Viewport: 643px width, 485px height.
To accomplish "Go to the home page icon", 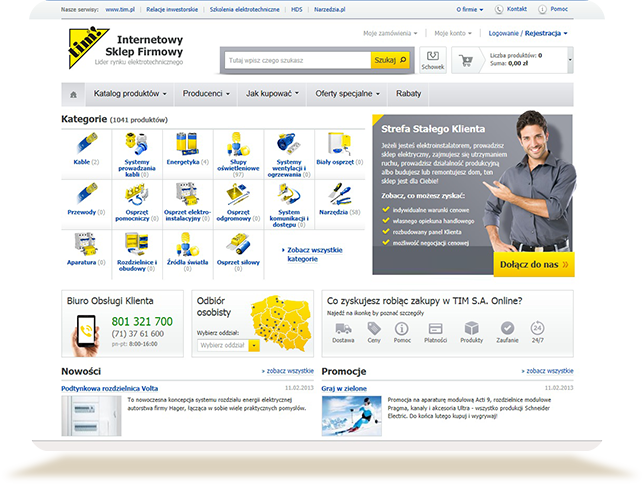I will point(73,94).
